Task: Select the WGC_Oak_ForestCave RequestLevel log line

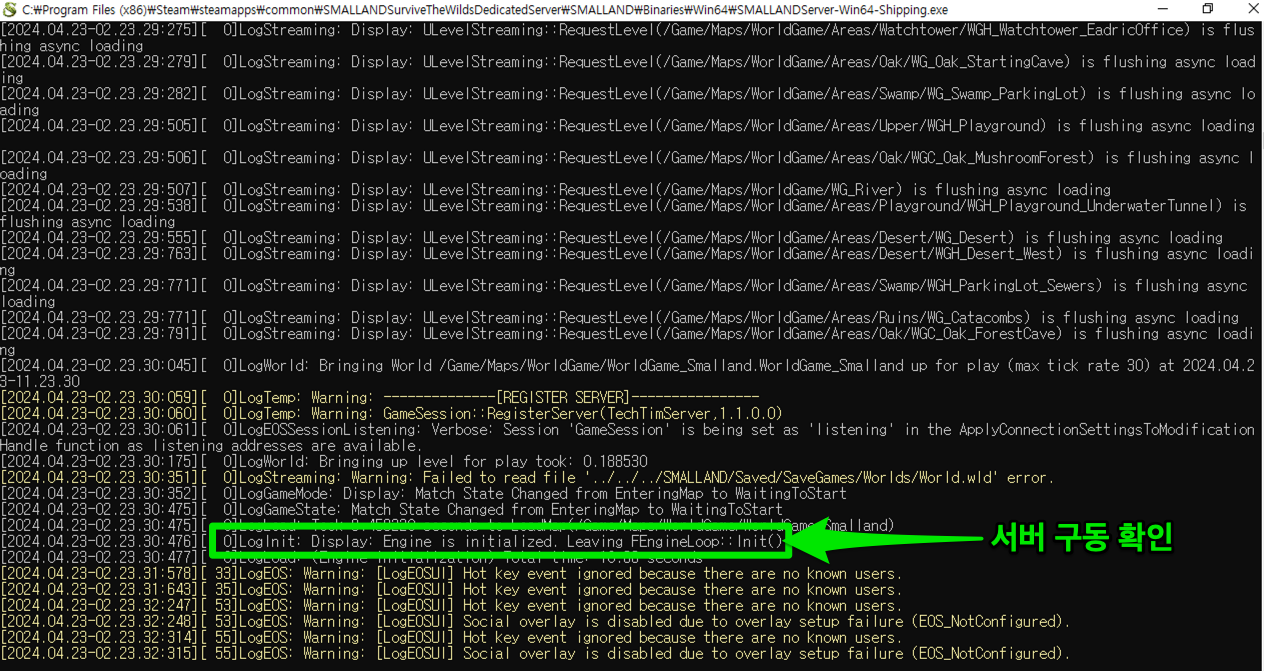Action: tap(627, 342)
